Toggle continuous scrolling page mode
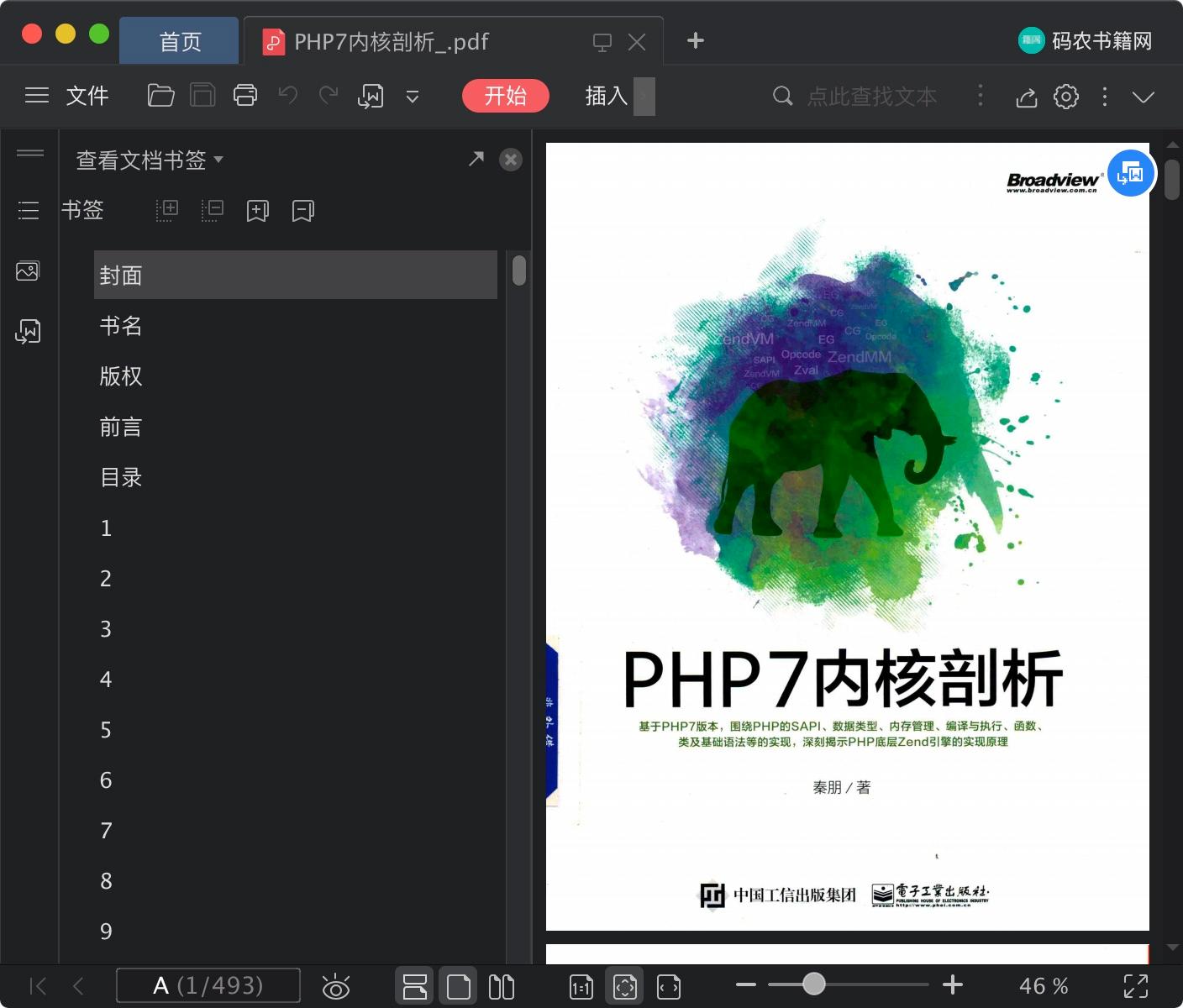Screen dimensions: 1183x1008 click(x=415, y=986)
